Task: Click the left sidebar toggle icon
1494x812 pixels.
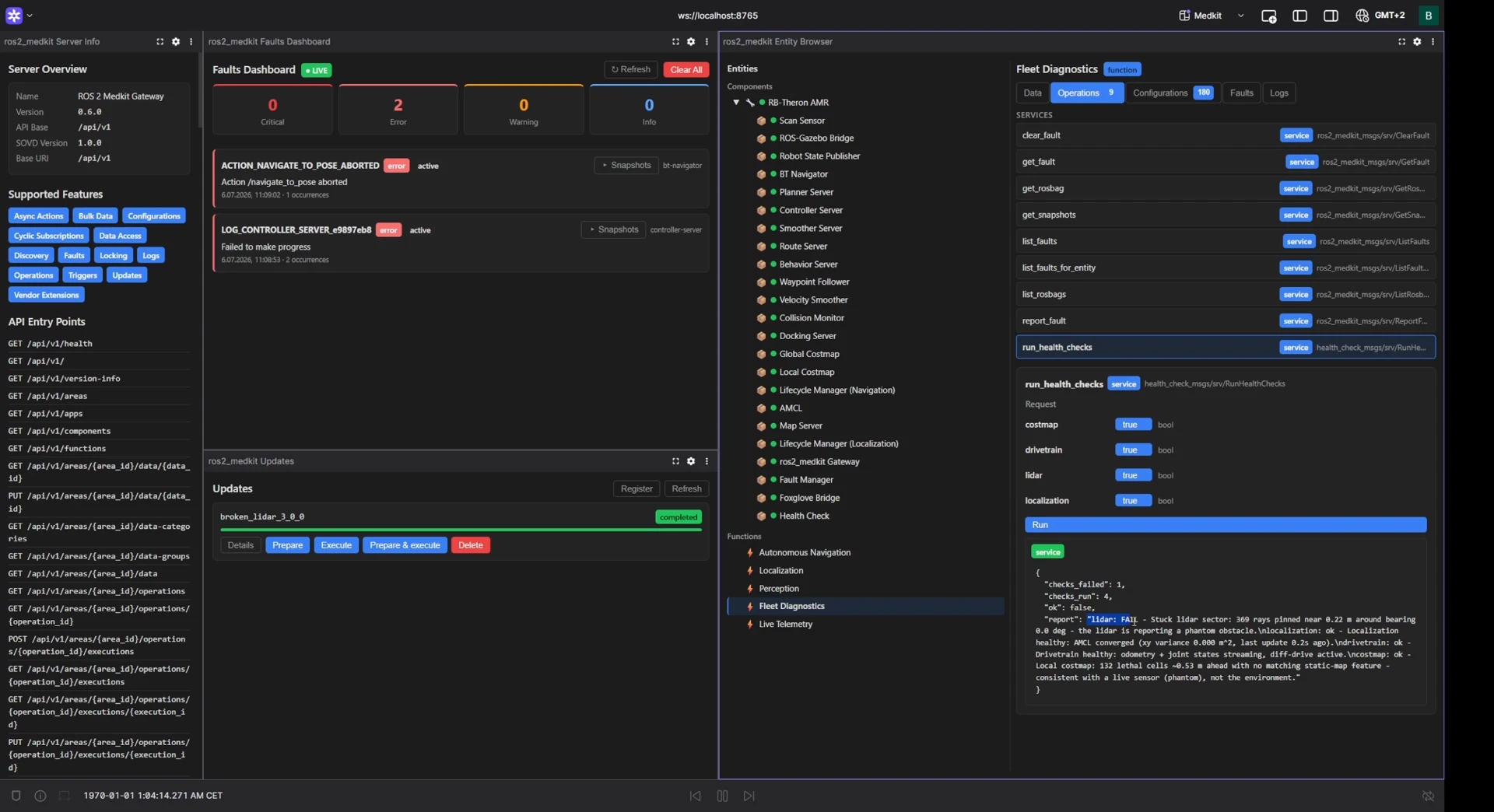Action: (1299, 16)
